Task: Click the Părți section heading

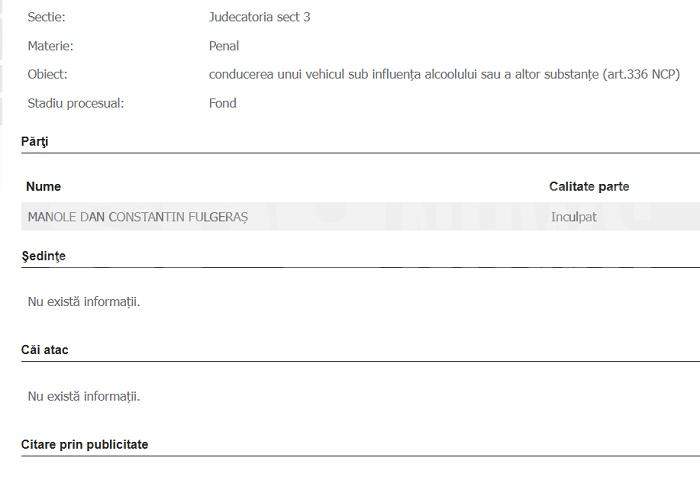Action: (35, 142)
